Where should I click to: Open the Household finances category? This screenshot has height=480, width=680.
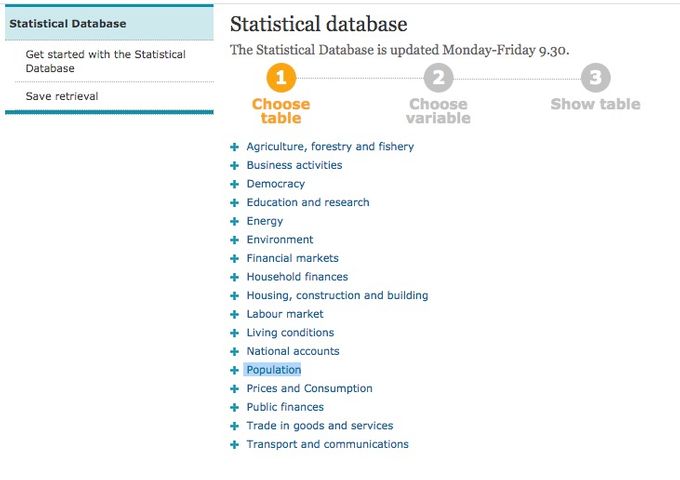click(x=298, y=277)
